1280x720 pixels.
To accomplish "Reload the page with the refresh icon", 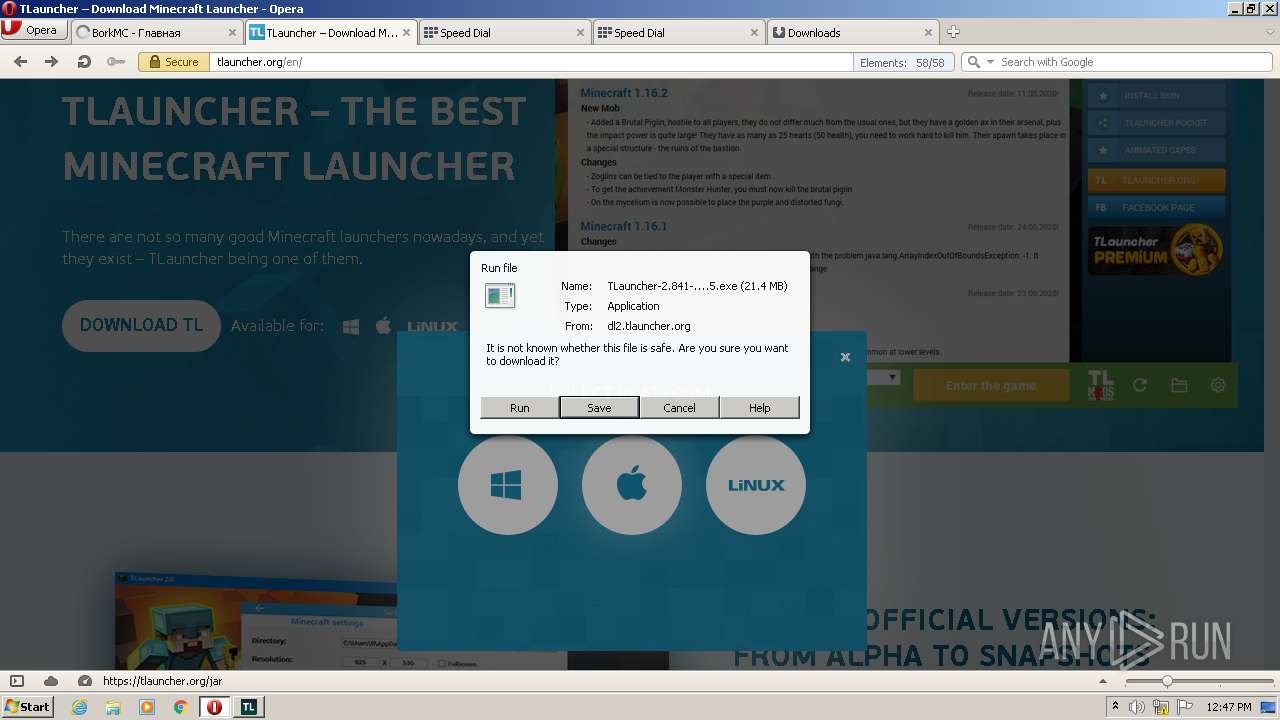I will point(84,62).
